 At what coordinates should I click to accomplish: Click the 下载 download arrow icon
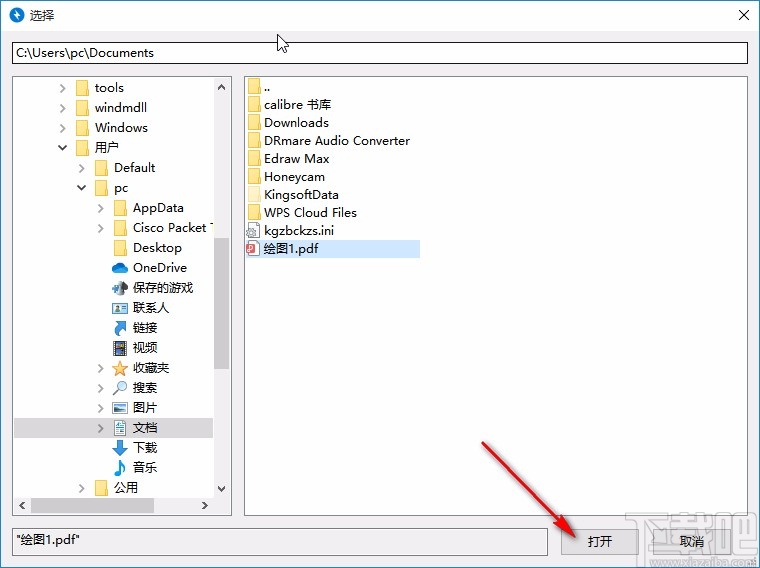[x=120, y=448]
